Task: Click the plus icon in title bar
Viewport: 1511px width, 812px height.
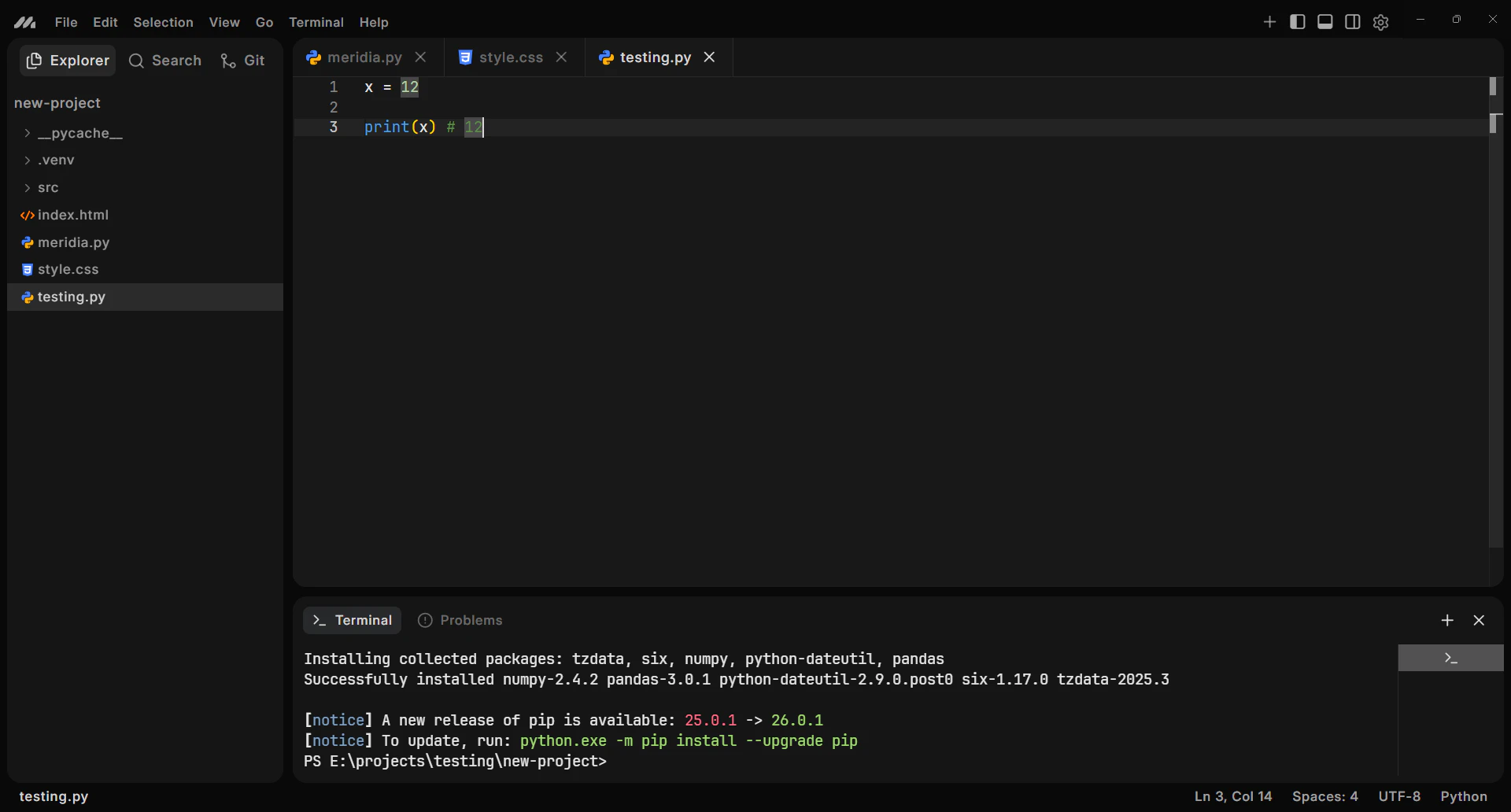Action: pyautogui.click(x=1269, y=22)
